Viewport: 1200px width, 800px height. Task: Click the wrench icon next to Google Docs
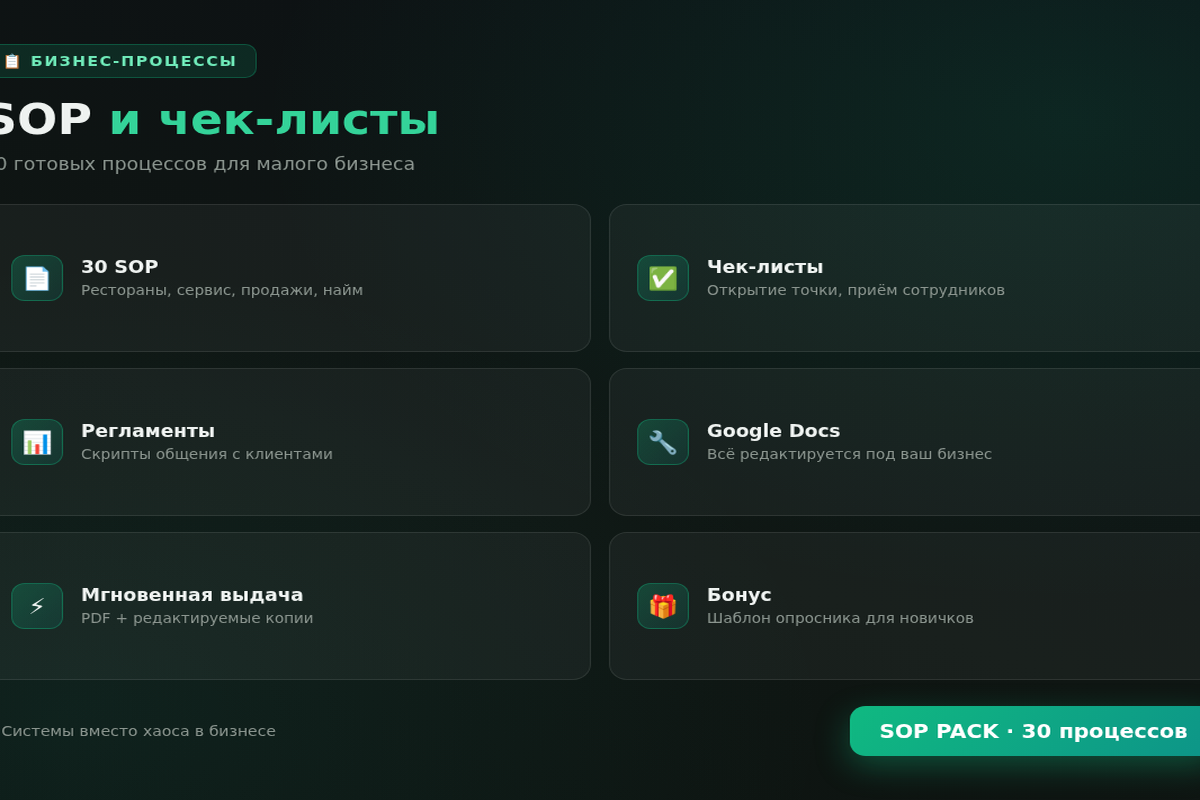pyautogui.click(x=663, y=442)
